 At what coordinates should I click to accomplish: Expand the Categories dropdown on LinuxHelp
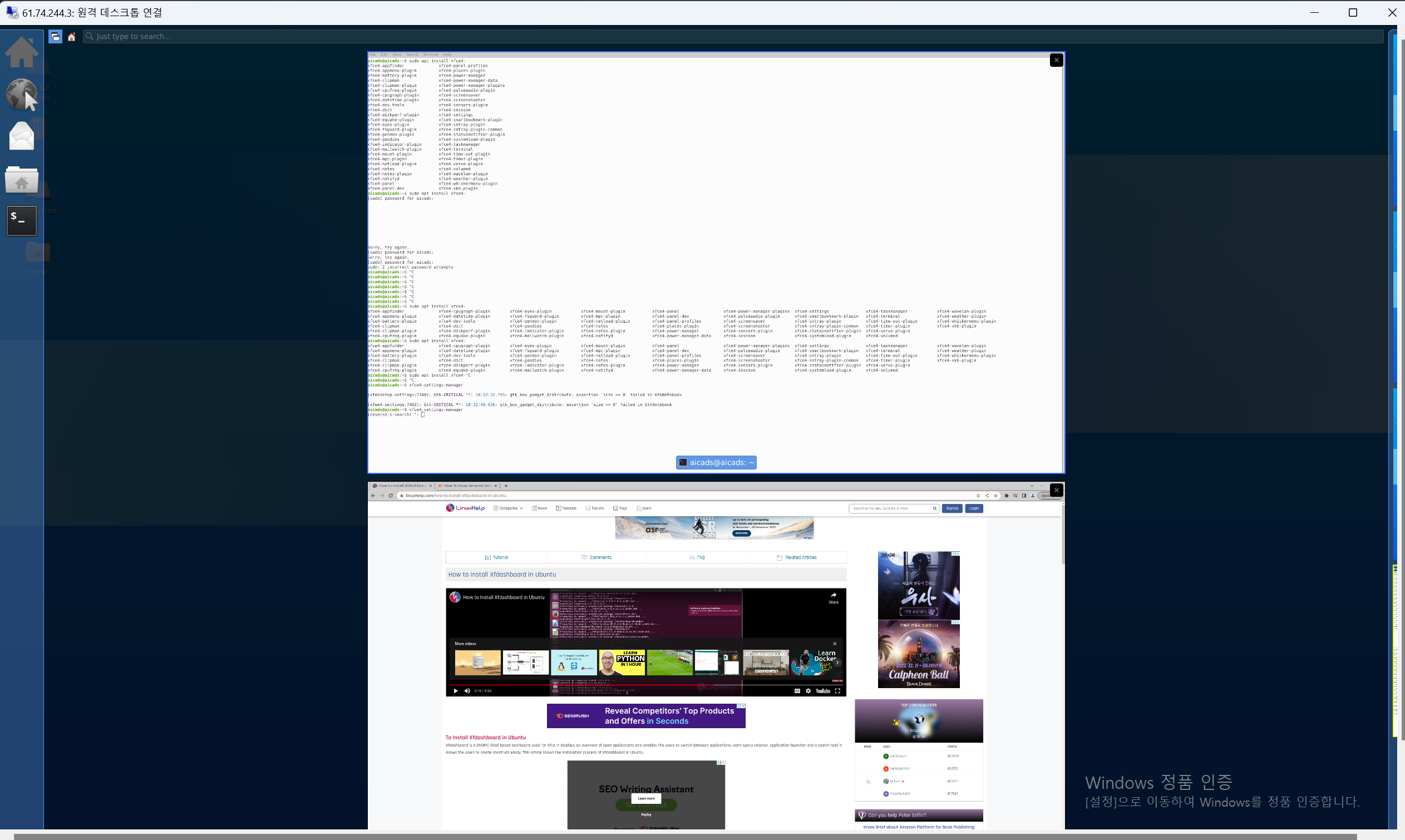click(508, 508)
